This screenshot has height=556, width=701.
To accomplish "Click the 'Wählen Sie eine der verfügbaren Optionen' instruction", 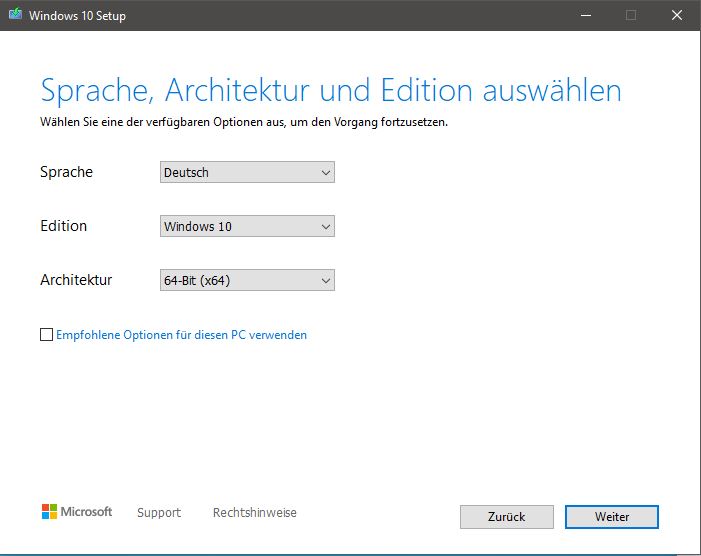I will tap(244, 122).
